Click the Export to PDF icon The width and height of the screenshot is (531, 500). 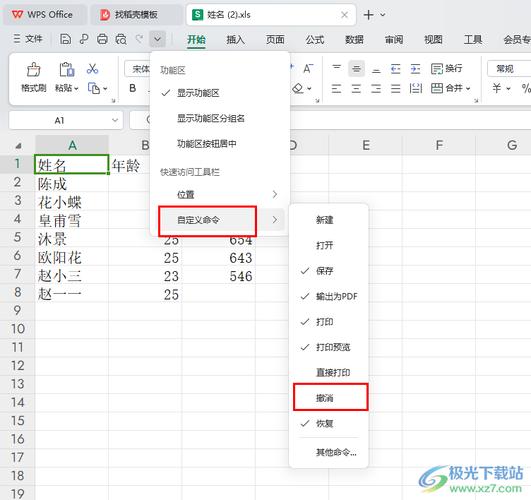[x=84, y=39]
